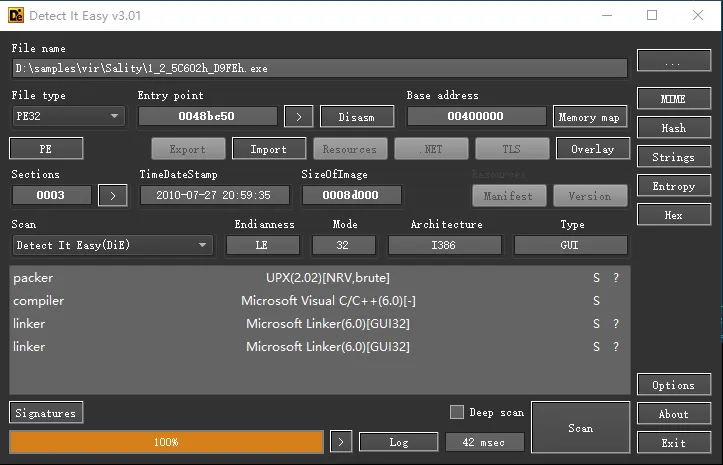723x465 pixels.
Task: Click the ? on first linker row
Action: point(616,324)
